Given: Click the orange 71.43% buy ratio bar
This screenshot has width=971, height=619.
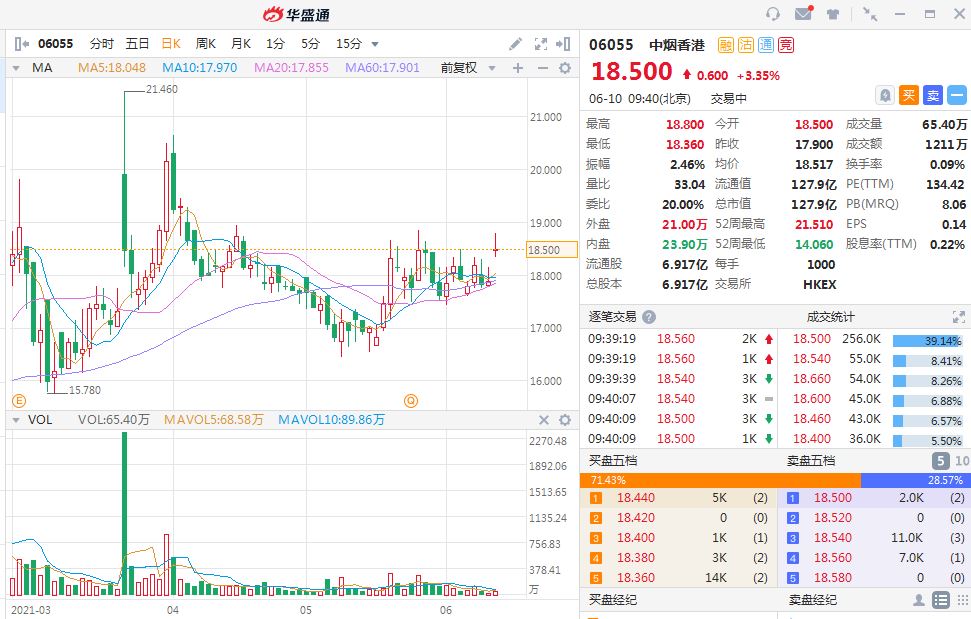Looking at the screenshot, I should (x=720, y=480).
